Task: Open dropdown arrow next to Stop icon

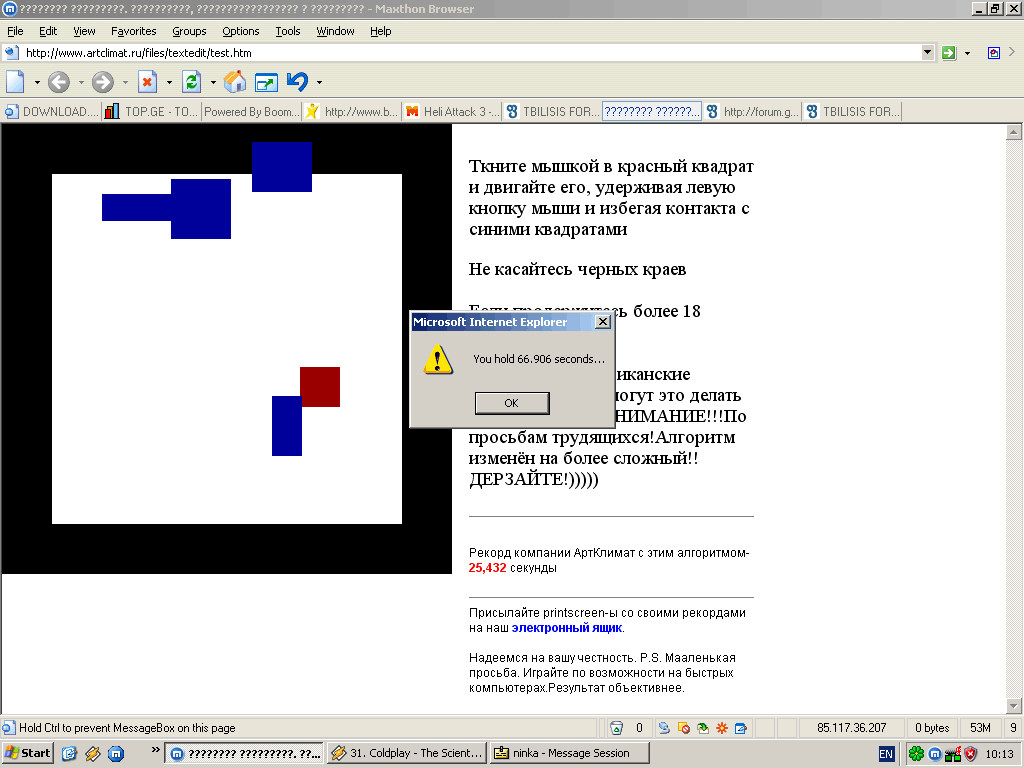Action: click(x=169, y=83)
